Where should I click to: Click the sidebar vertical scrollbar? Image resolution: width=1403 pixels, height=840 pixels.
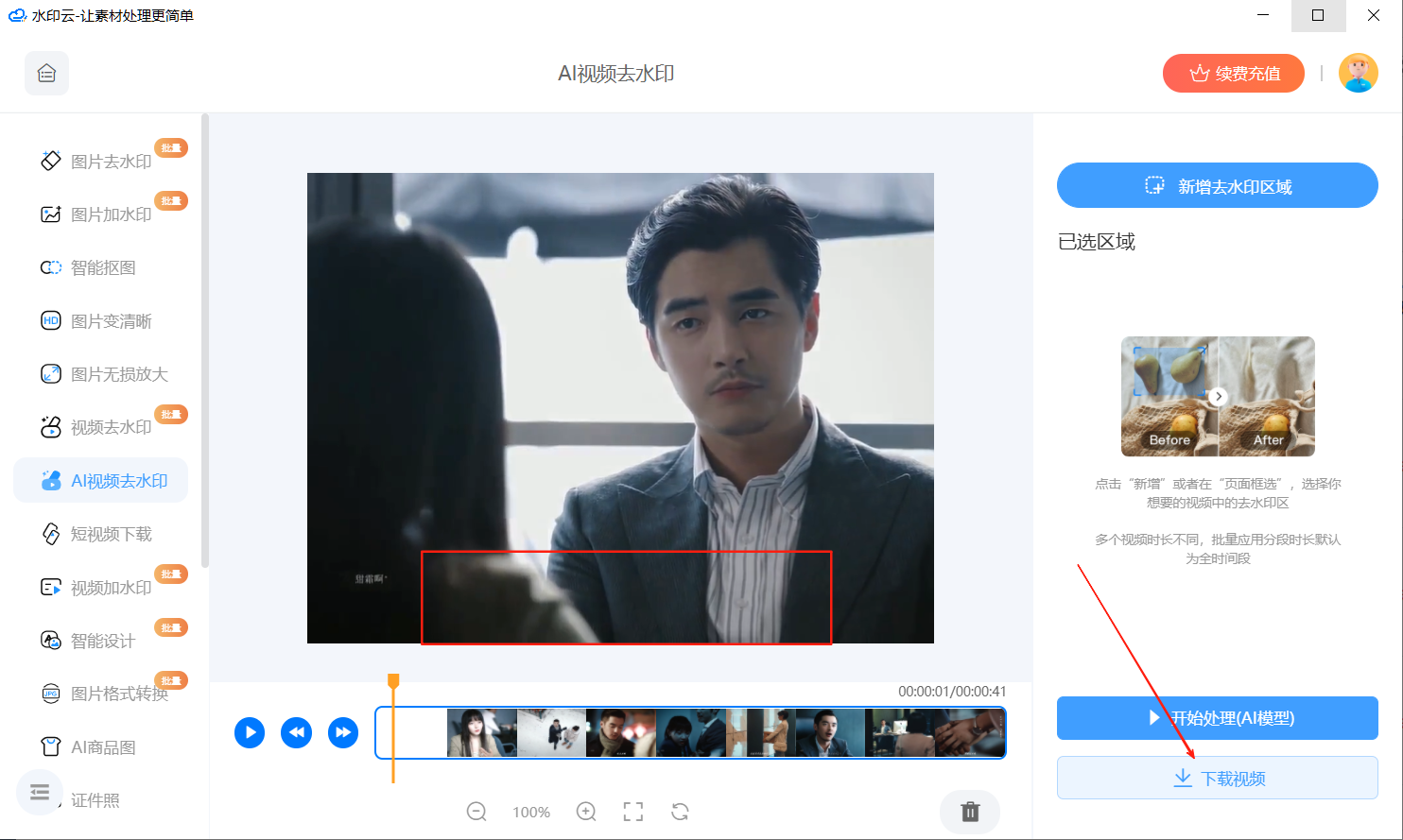click(x=205, y=340)
